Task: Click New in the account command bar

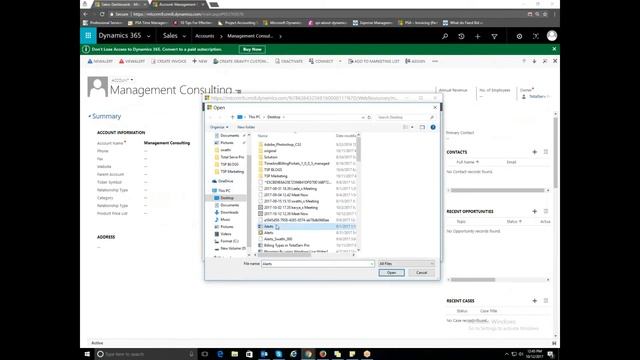Action: point(200,61)
